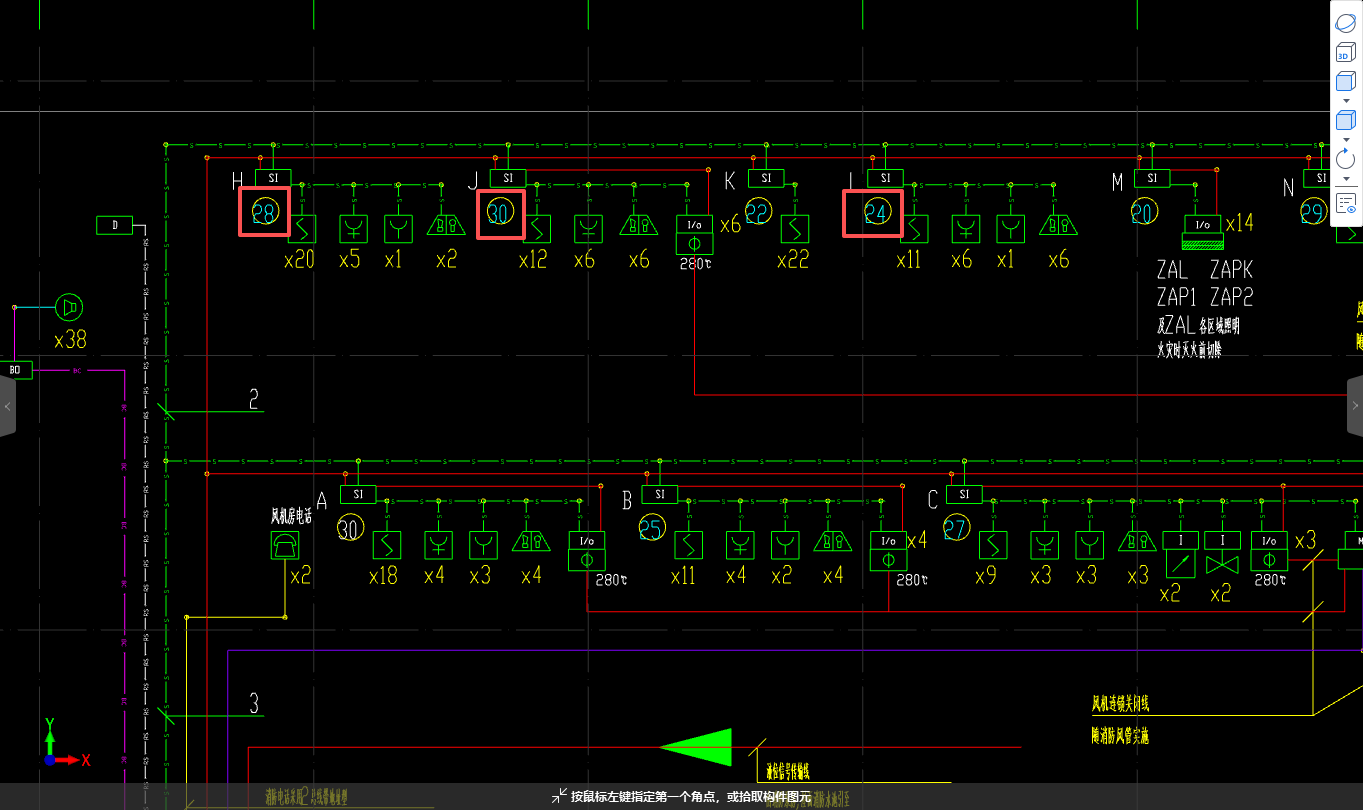1363x810 pixels.
Task: Select the ZAPK label text
Action: pyautogui.click(x=1231, y=270)
